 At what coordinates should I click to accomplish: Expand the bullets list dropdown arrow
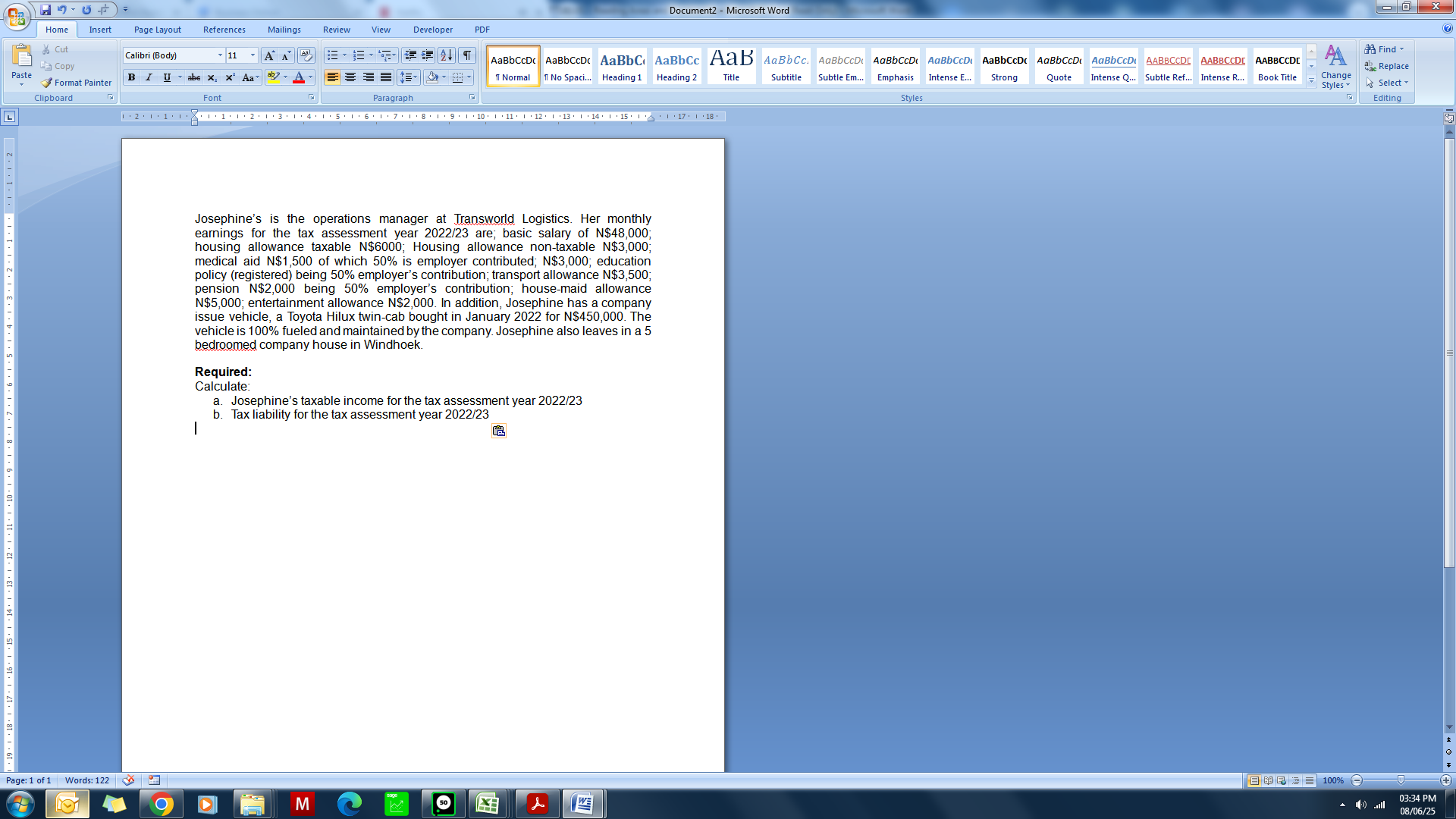click(344, 55)
